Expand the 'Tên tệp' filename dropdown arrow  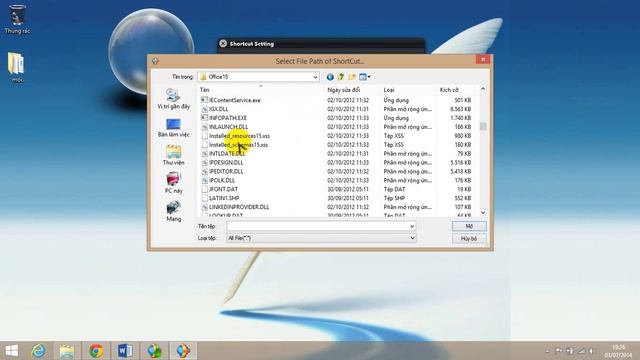click(412, 226)
